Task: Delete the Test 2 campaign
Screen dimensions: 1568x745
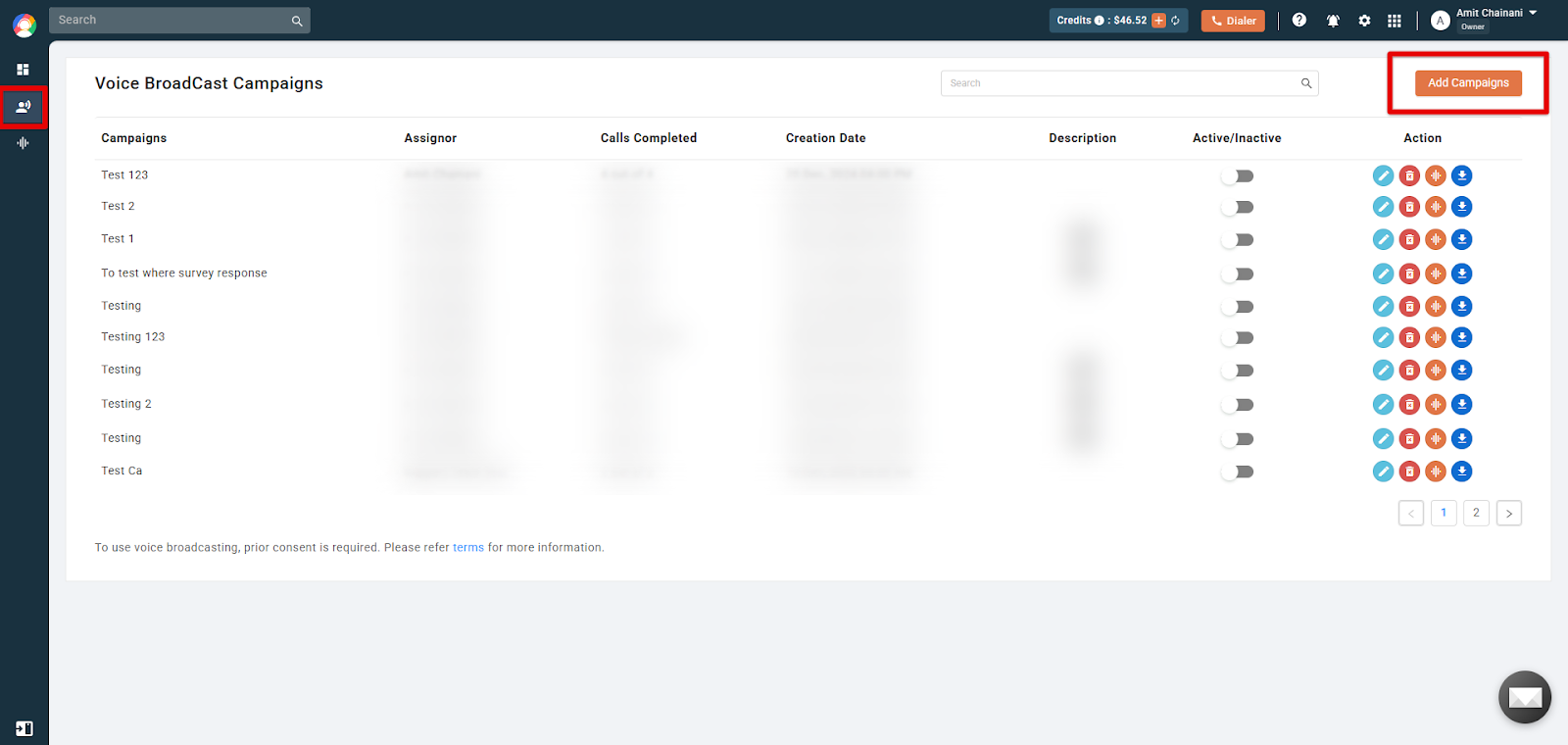Action: click(1409, 207)
